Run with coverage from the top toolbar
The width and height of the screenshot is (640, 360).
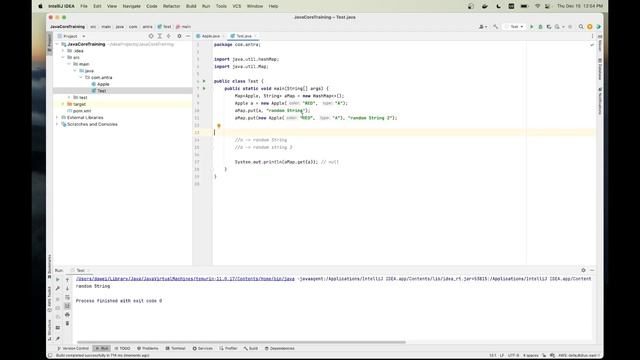(x=549, y=27)
